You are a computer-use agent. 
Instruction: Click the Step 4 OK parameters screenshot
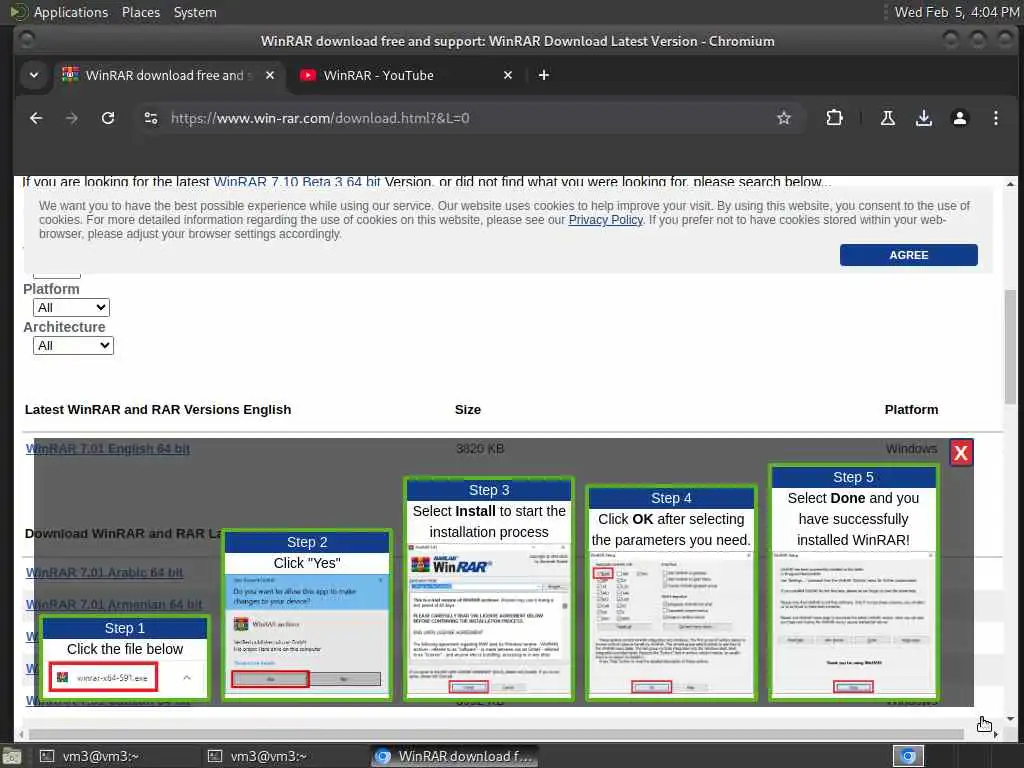click(x=671, y=624)
